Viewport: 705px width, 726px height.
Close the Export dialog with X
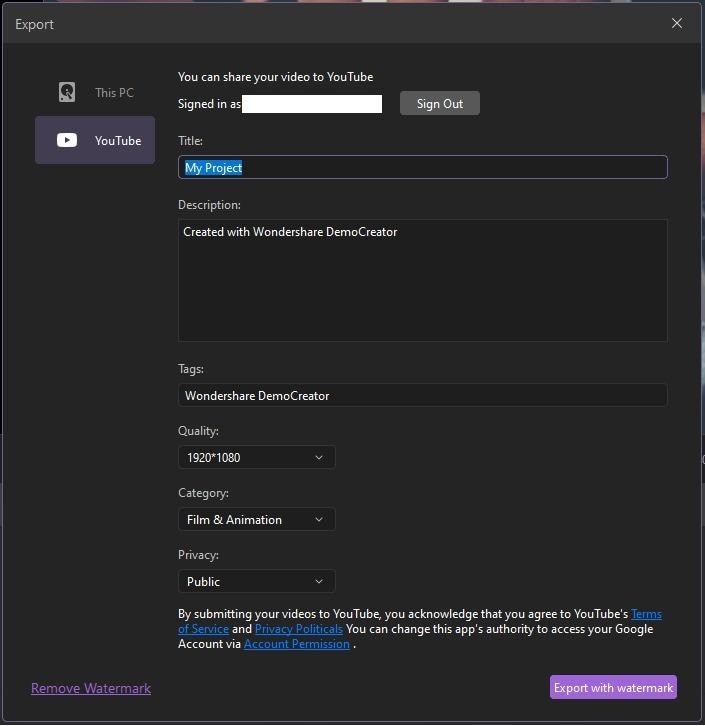pyautogui.click(x=677, y=23)
